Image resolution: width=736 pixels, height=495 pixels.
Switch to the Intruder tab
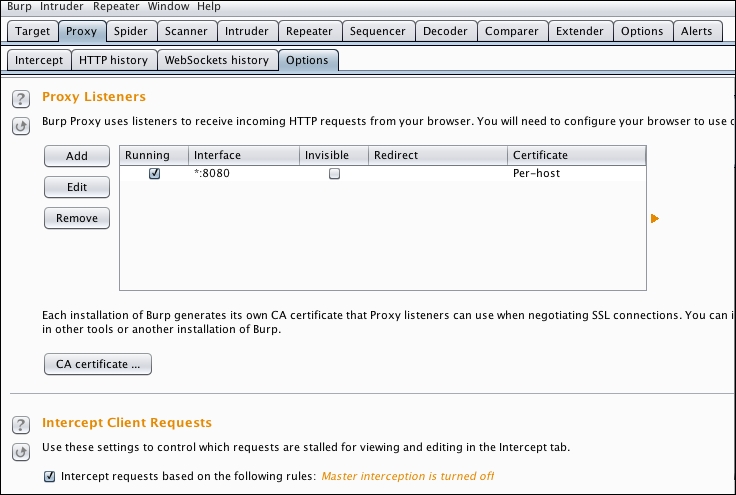[245, 31]
